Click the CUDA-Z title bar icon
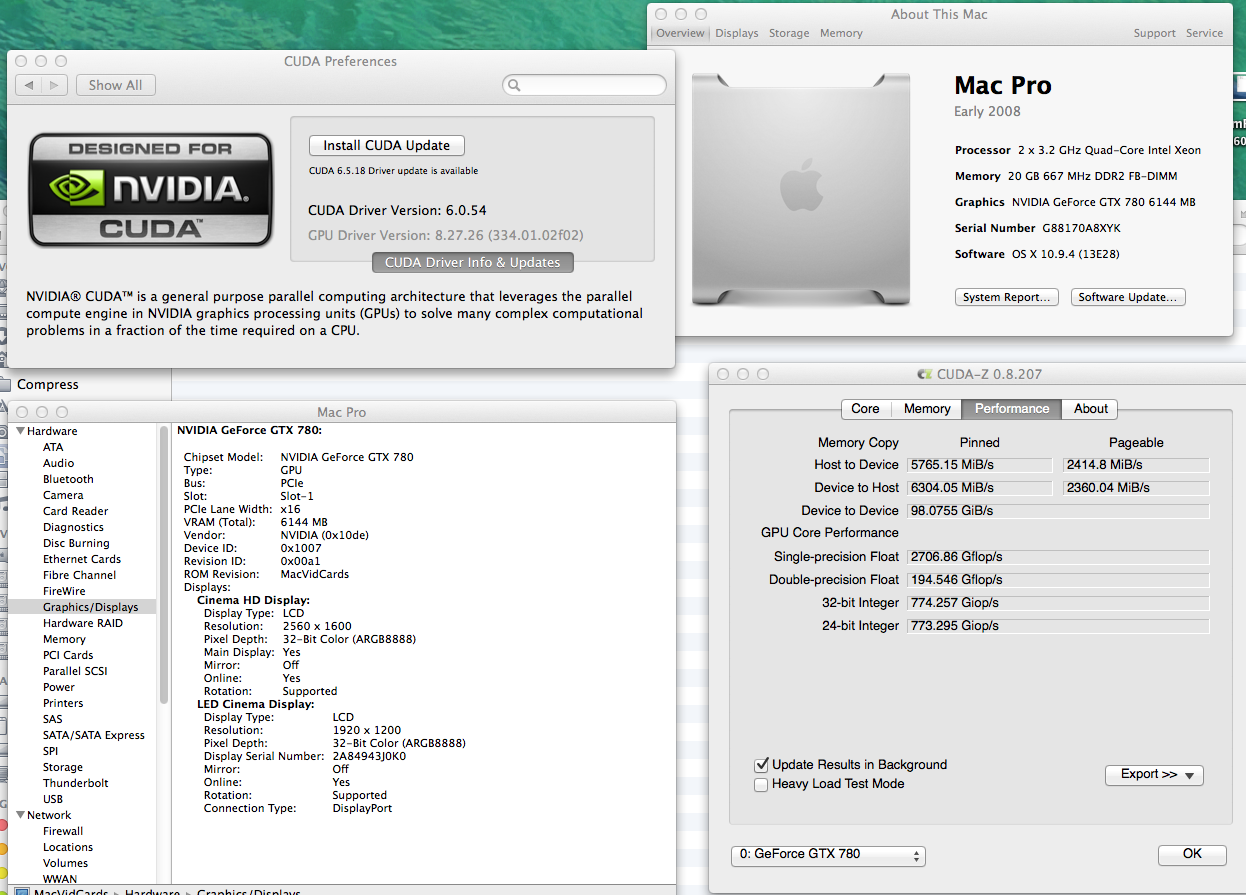Viewport: 1246px width, 895px height. click(x=925, y=374)
